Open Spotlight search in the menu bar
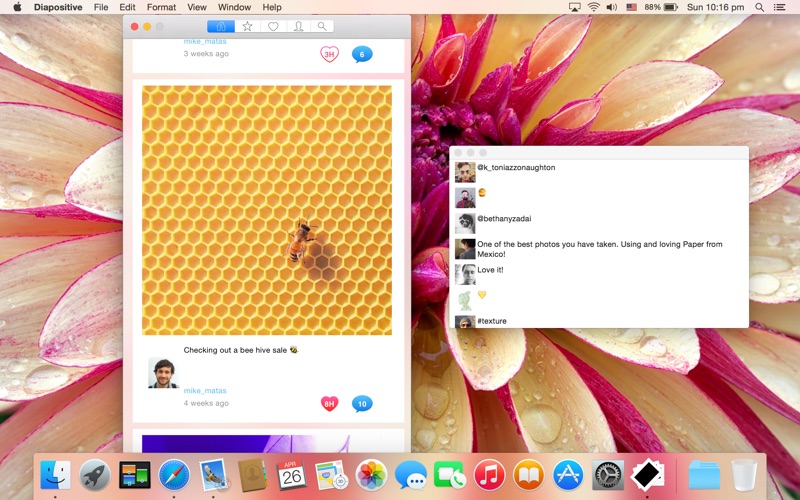 click(759, 7)
